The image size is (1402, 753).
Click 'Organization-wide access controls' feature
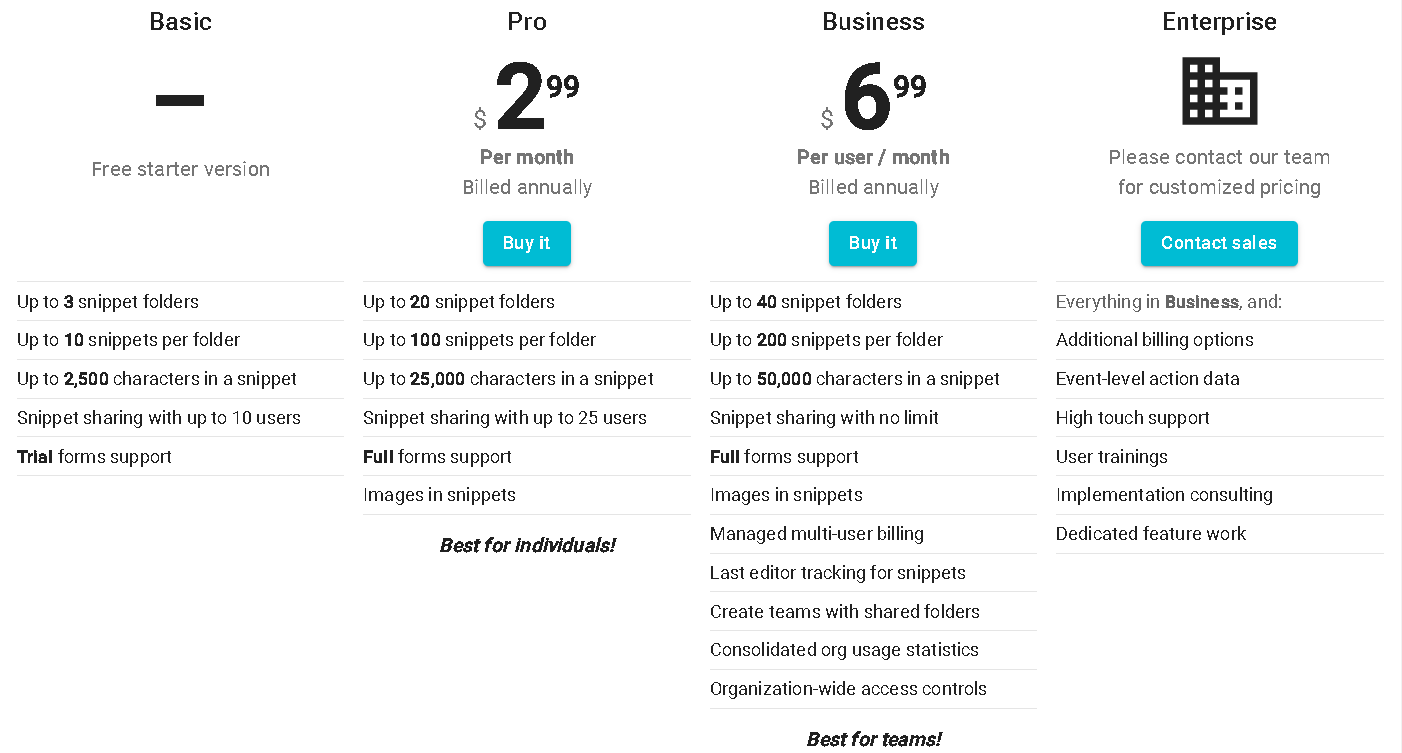[848, 689]
